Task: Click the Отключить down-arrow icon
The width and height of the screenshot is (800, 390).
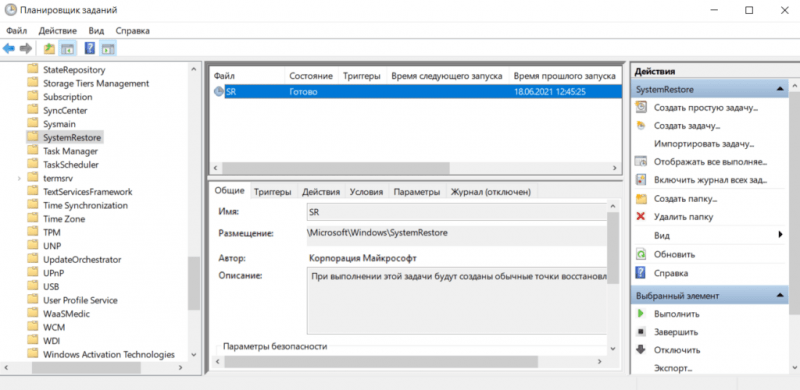Action: [640, 350]
